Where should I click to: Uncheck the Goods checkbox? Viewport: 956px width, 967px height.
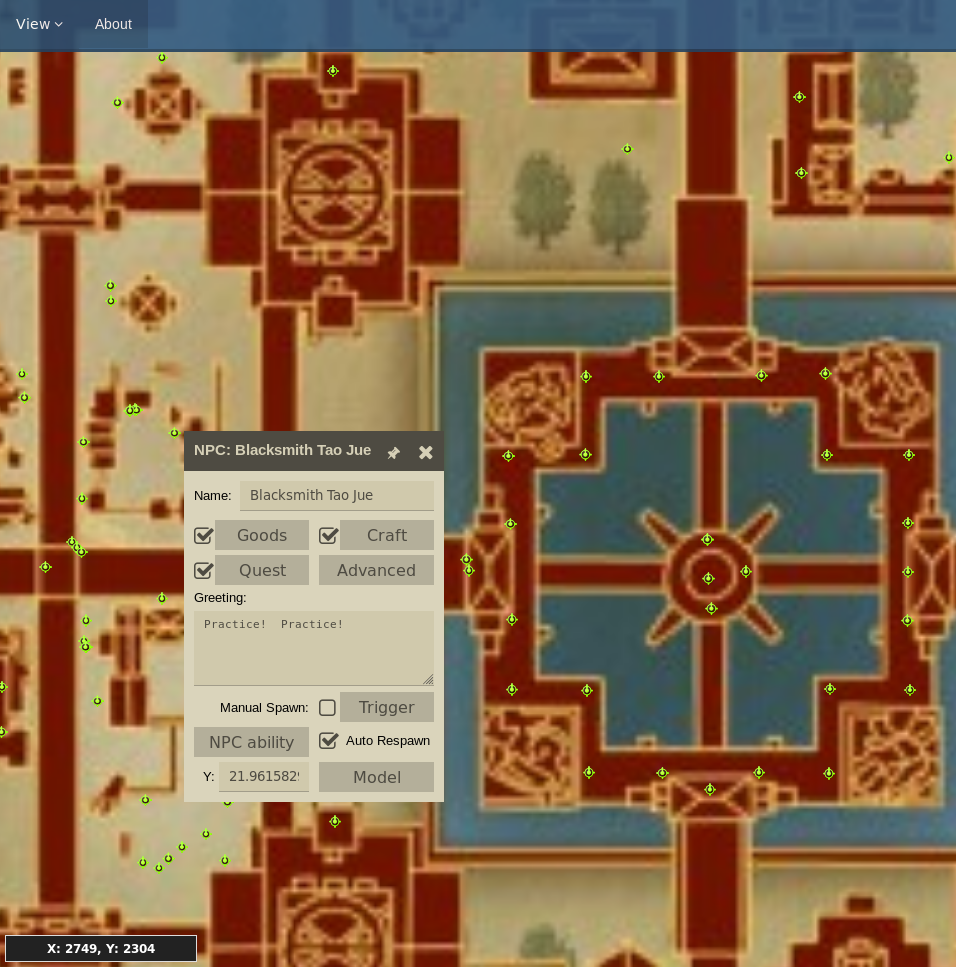pos(204,535)
